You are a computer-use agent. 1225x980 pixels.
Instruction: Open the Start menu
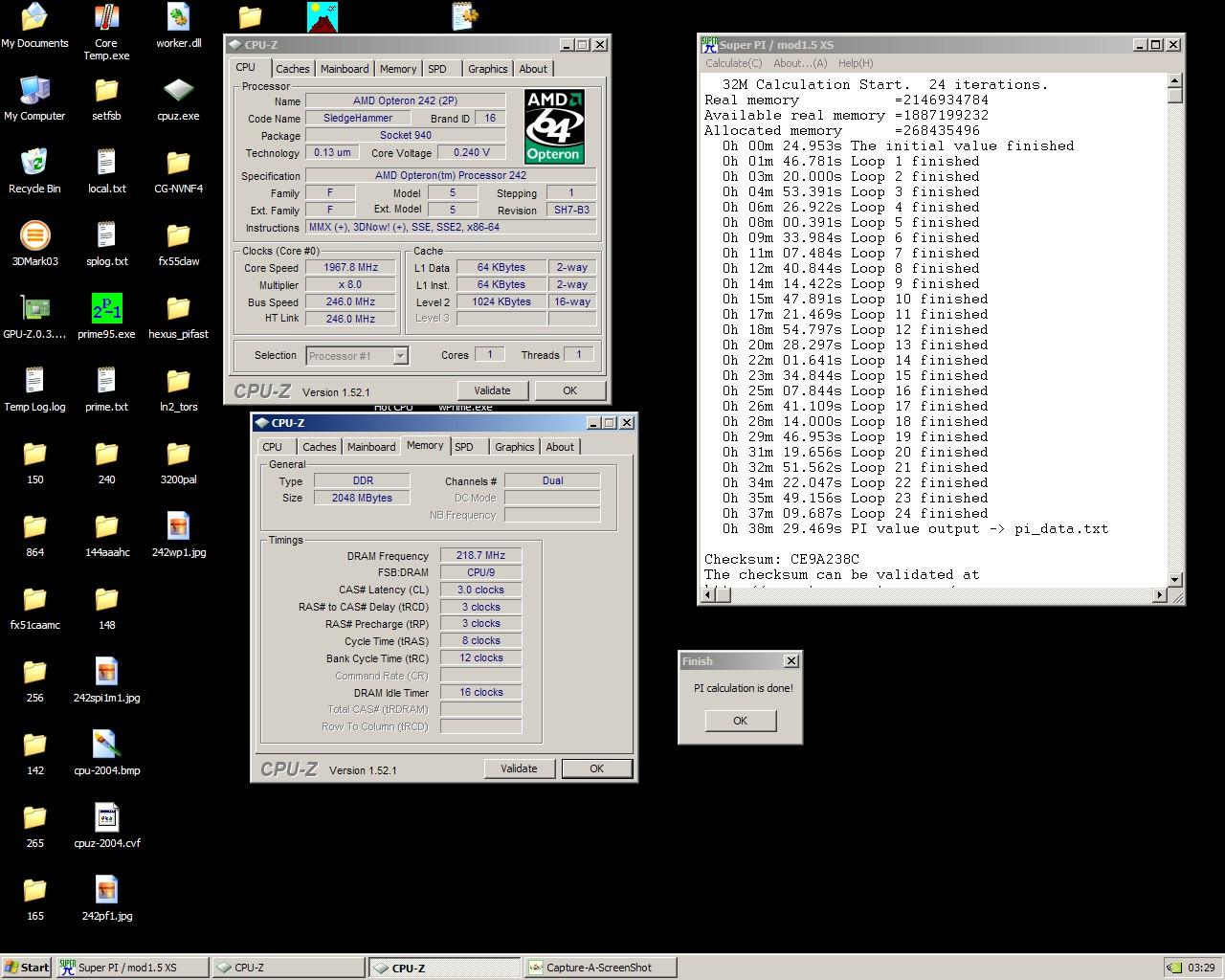tap(27, 968)
